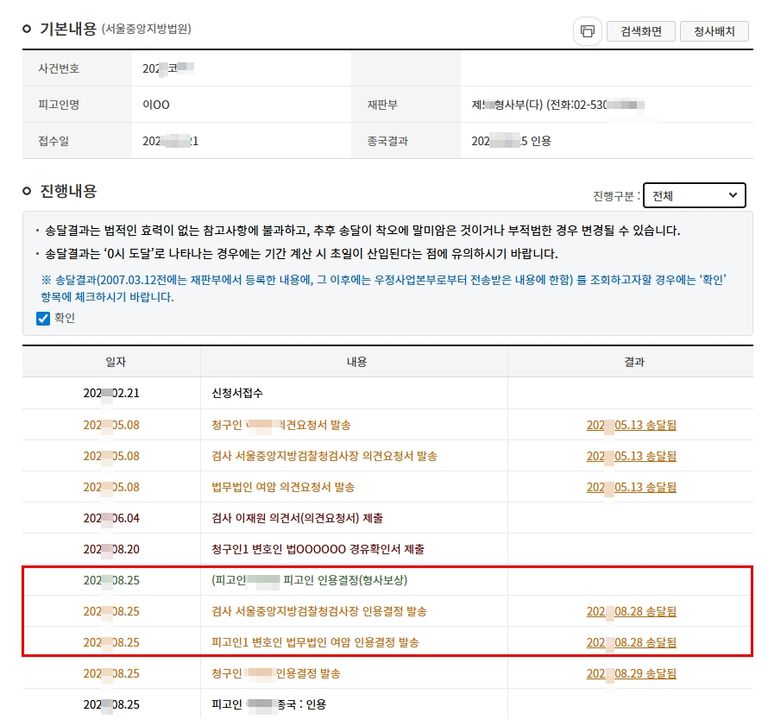
Task: Select the 청구인 의견요청서 발송 entry
Action: (x=281, y=425)
